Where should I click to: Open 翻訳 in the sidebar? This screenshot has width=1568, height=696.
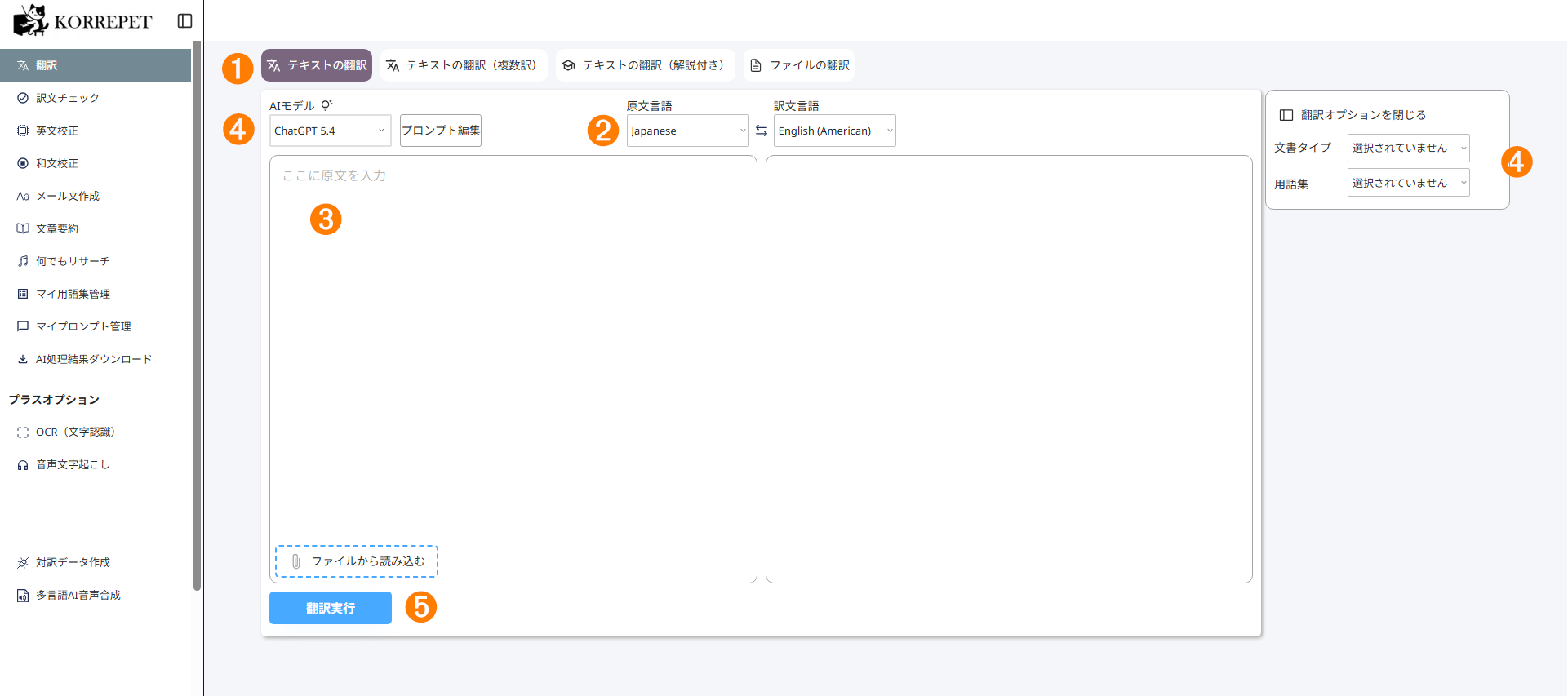[96, 65]
